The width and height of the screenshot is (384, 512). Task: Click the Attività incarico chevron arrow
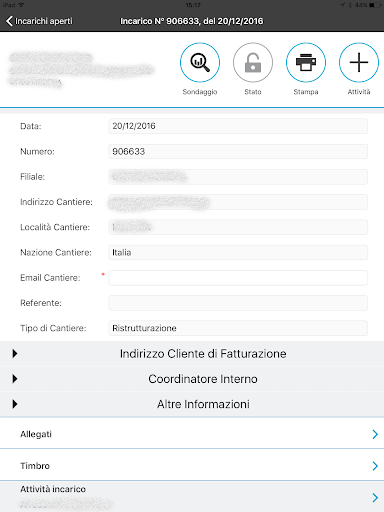pos(375,497)
